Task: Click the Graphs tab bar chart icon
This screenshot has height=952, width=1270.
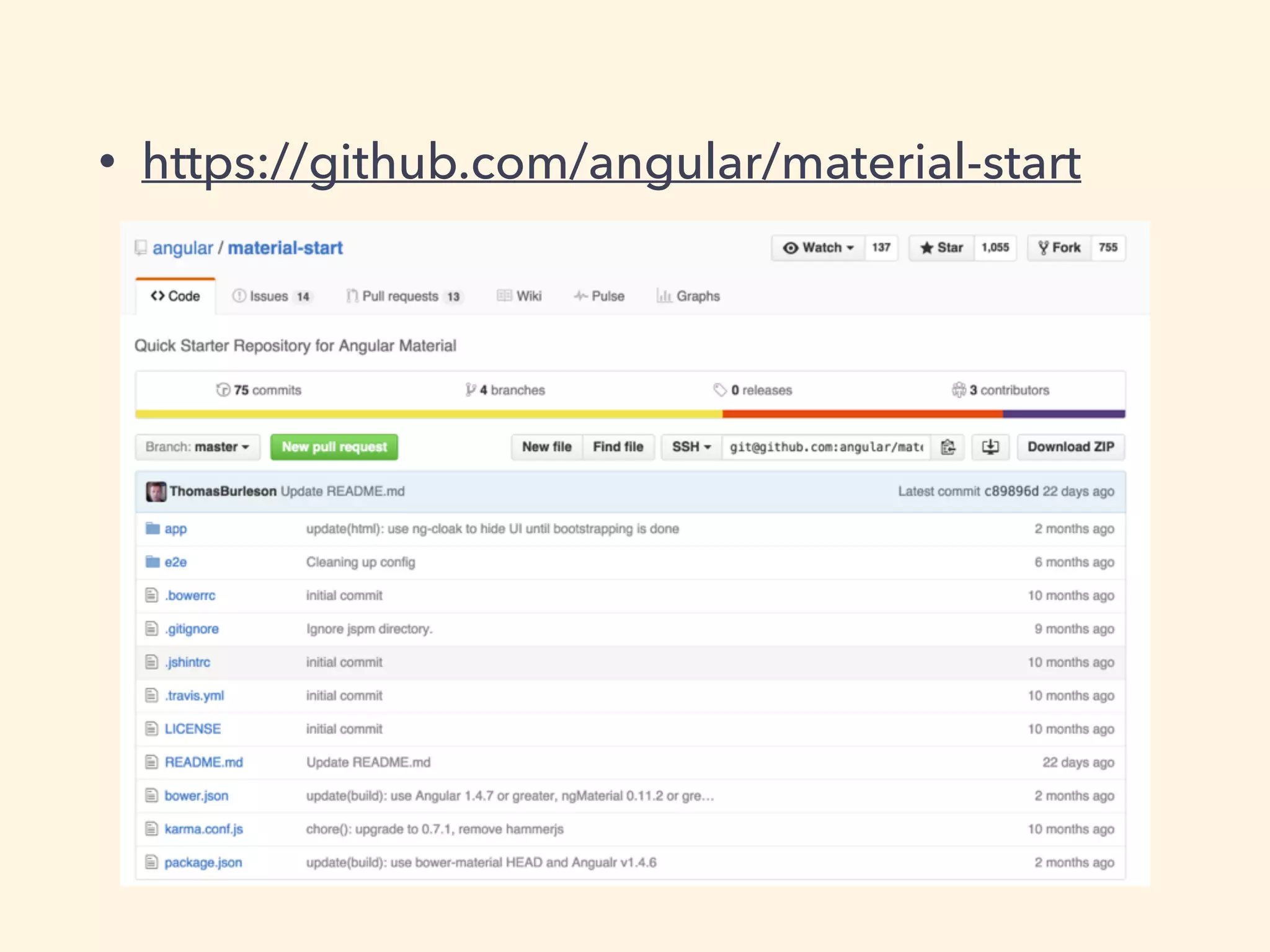Action: pos(664,296)
